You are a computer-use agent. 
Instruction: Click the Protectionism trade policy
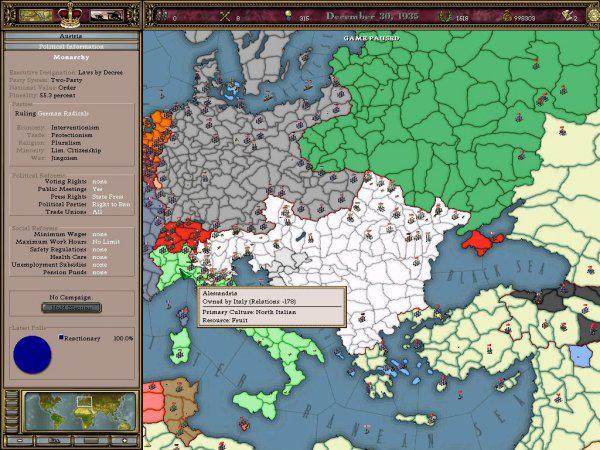point(72,135)
